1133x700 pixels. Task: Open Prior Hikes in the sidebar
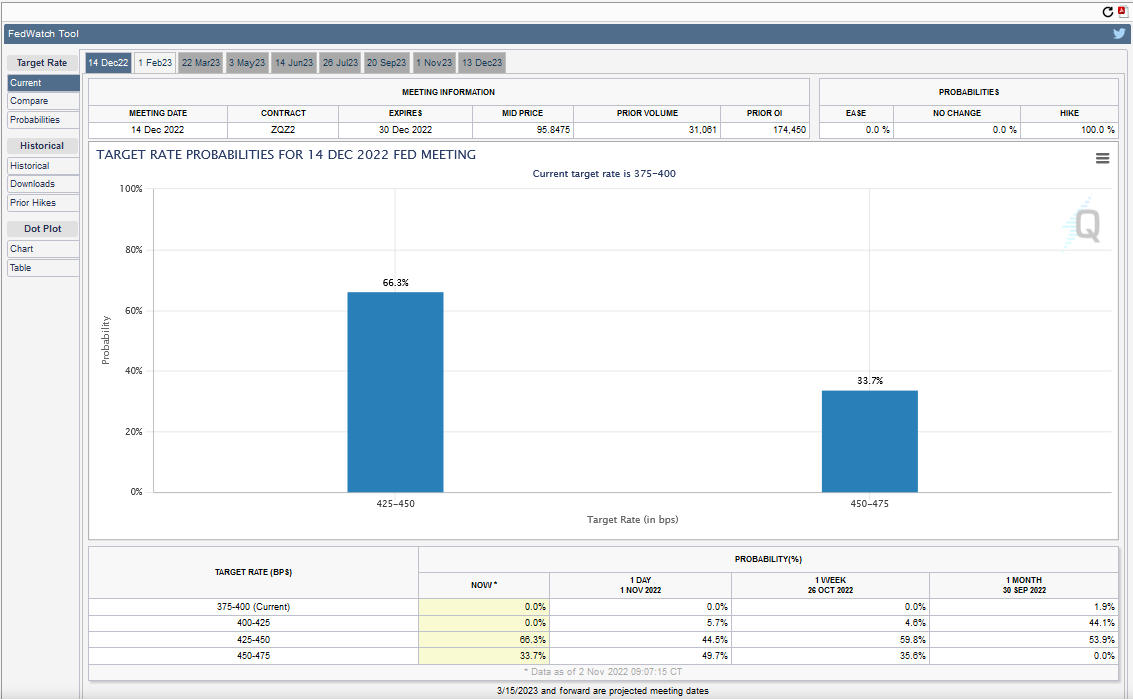(43, 203)
